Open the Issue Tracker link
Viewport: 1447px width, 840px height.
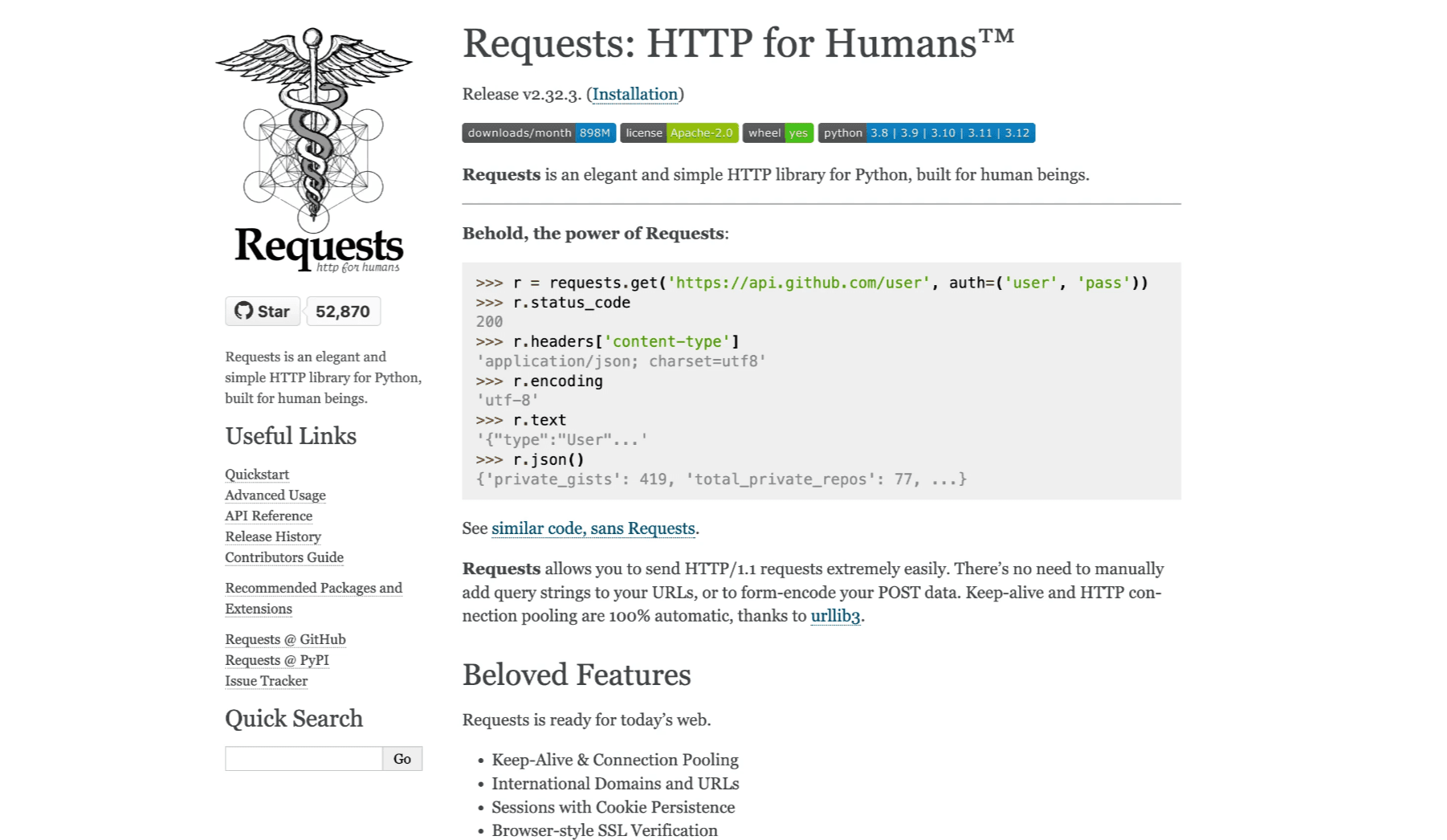267,681
